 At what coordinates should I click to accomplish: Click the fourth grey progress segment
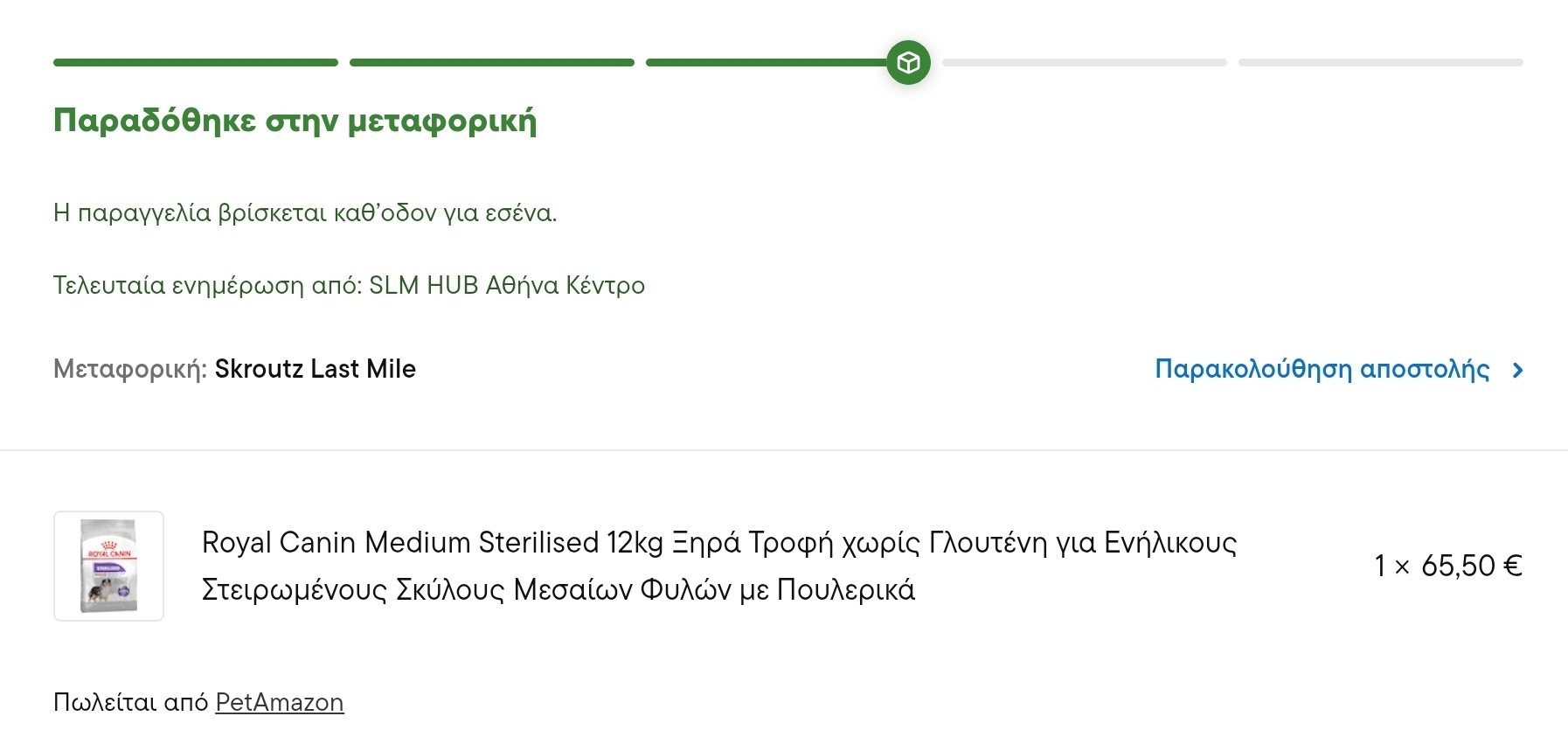click(1084, 63)
